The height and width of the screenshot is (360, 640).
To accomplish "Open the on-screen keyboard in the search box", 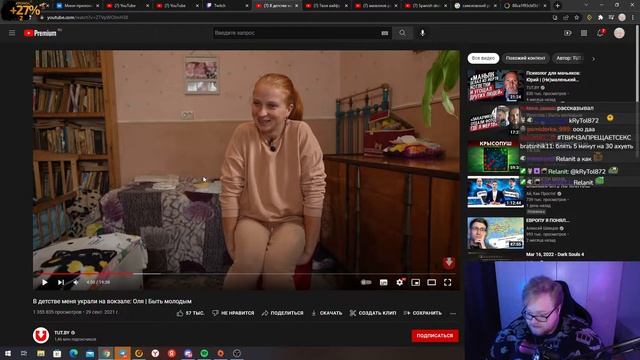I will pyautogui.click(x=384, y=33).
